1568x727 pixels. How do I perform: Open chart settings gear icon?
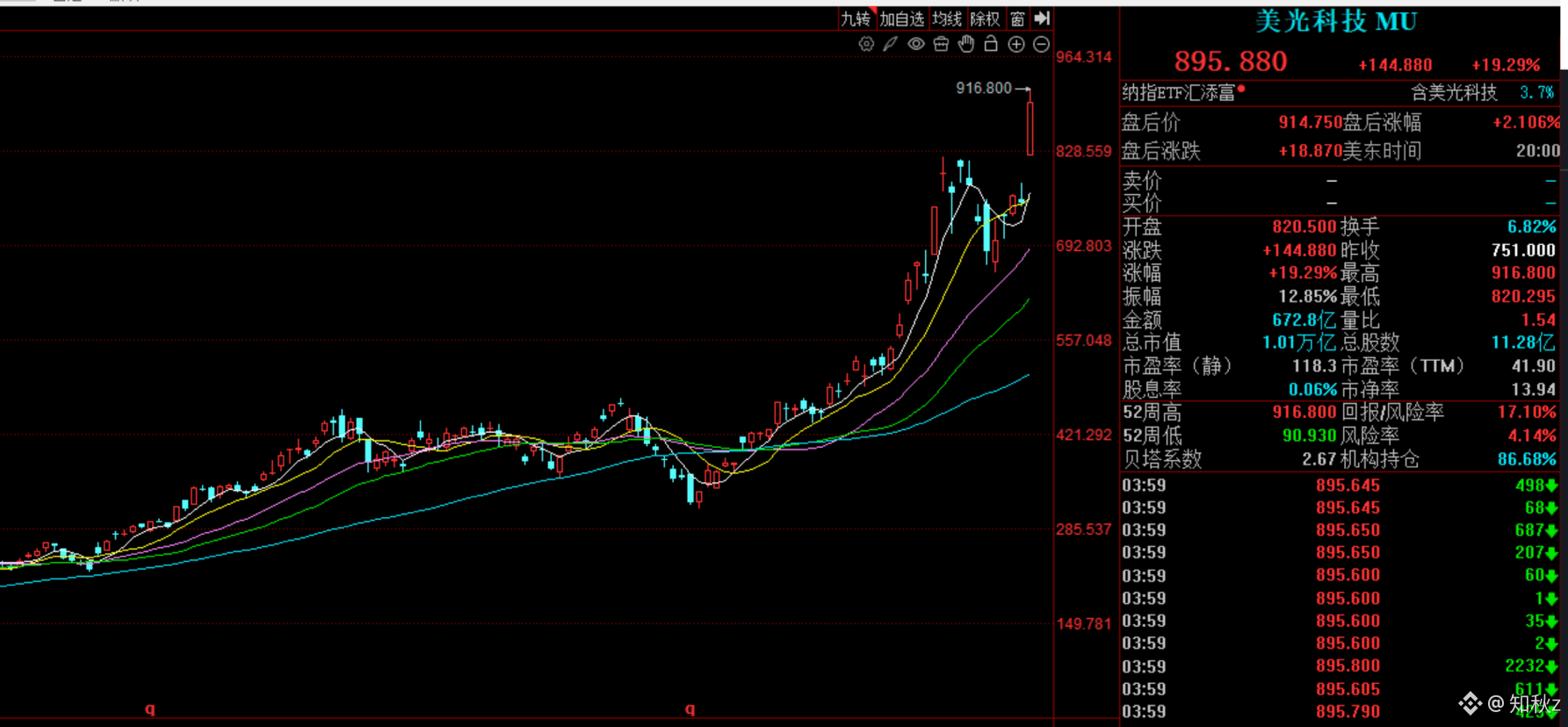(866, 44)
